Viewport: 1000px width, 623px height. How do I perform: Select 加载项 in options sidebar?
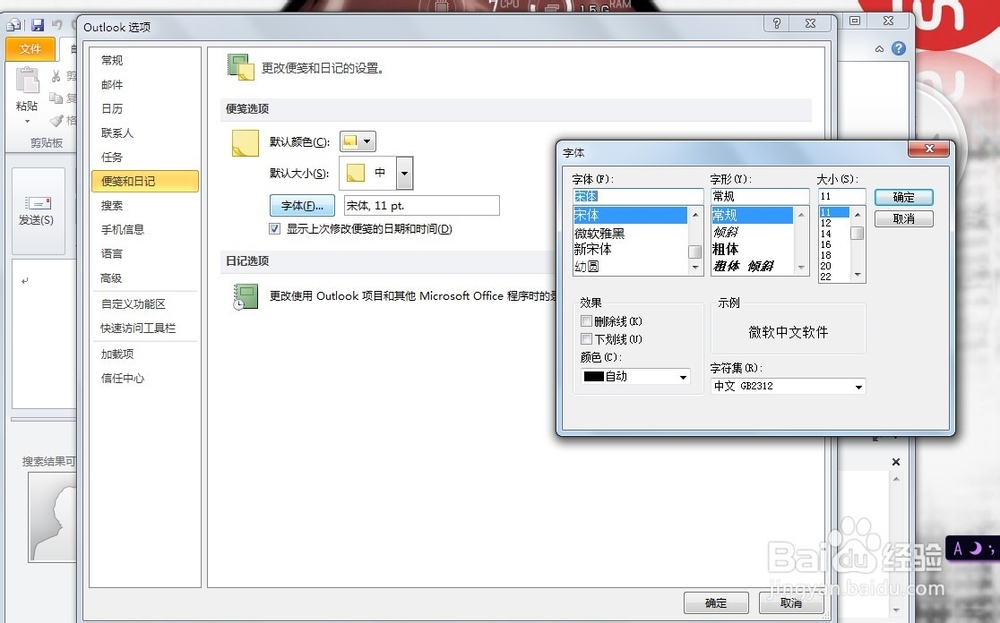[x=145, y=354]
